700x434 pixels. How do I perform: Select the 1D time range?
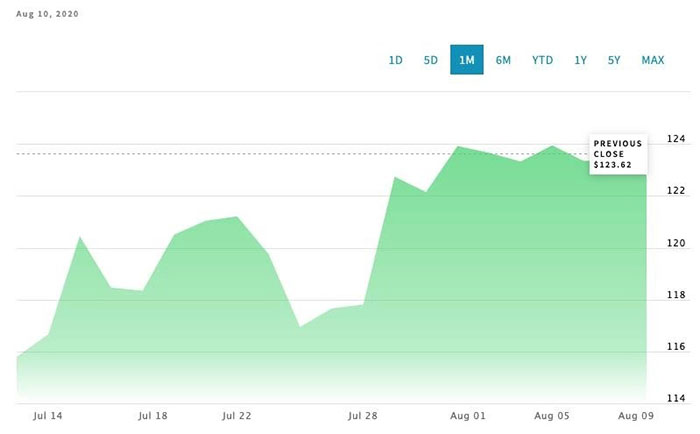pyautogui.click(x=395, y=60)
